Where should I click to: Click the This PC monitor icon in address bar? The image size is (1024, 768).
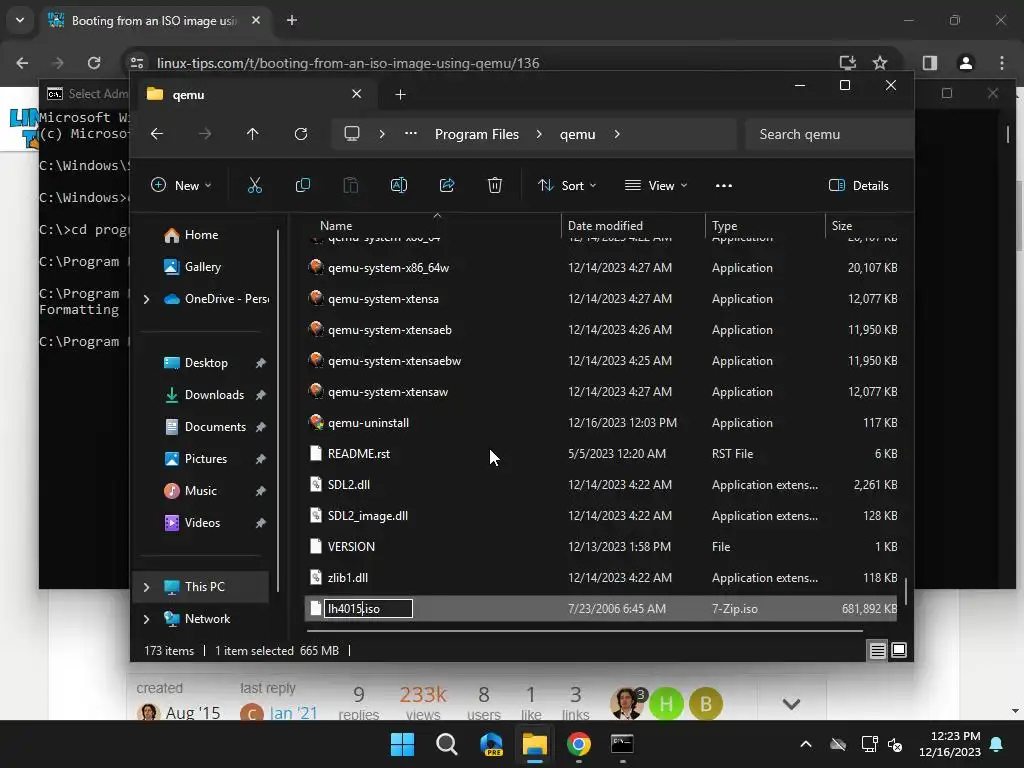coord(352,134)
